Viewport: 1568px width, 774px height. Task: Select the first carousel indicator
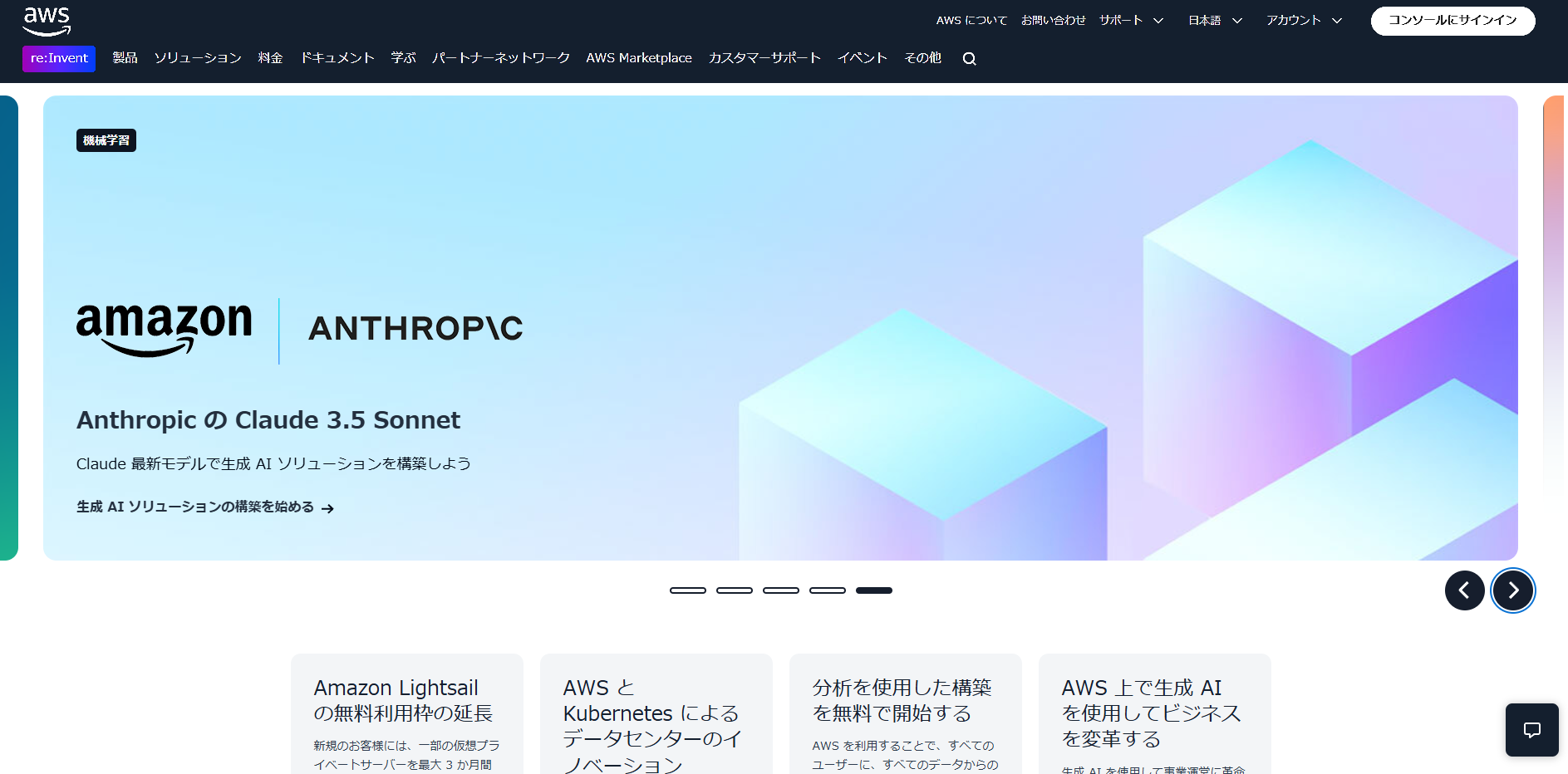pos(688,590)
